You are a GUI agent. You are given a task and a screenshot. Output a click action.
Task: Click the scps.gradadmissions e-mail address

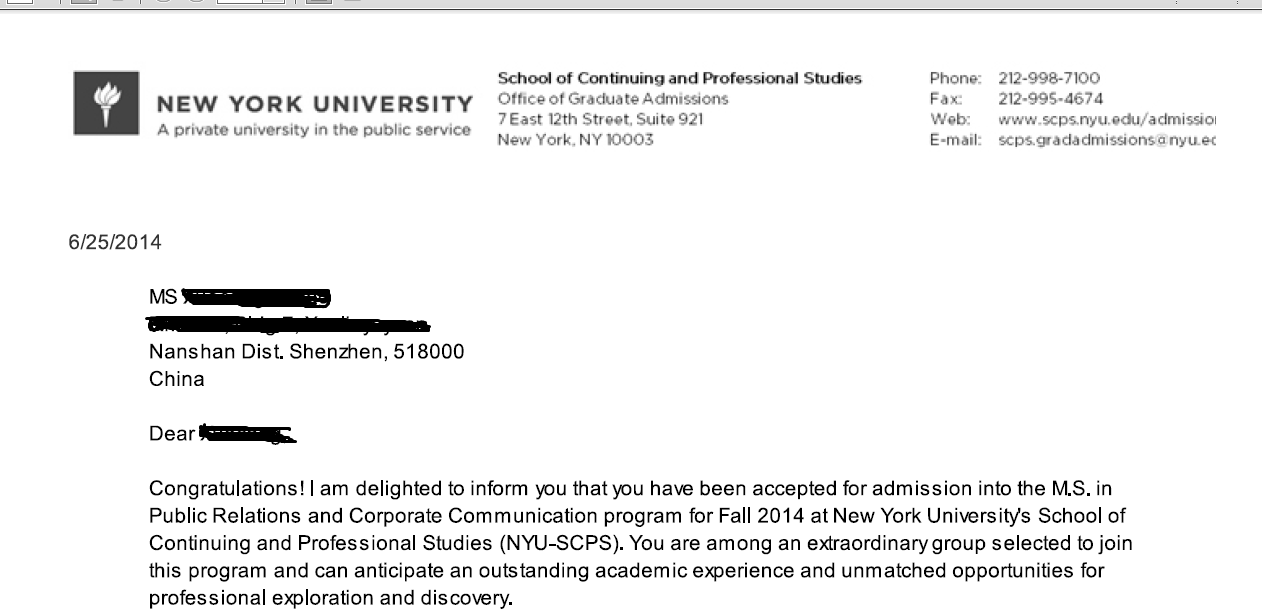1106,140
